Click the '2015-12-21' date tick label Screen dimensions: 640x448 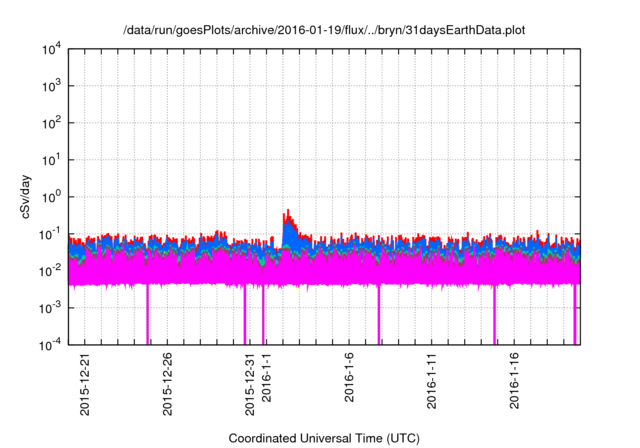[x=84, y=384]
